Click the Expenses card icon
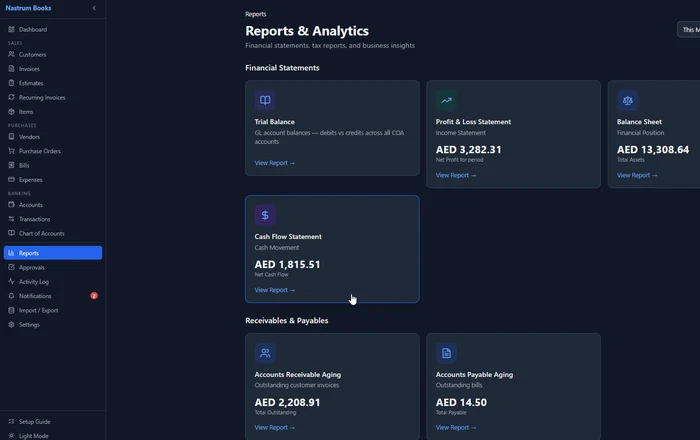Screen dimensions: 700x440 (11, 179)
